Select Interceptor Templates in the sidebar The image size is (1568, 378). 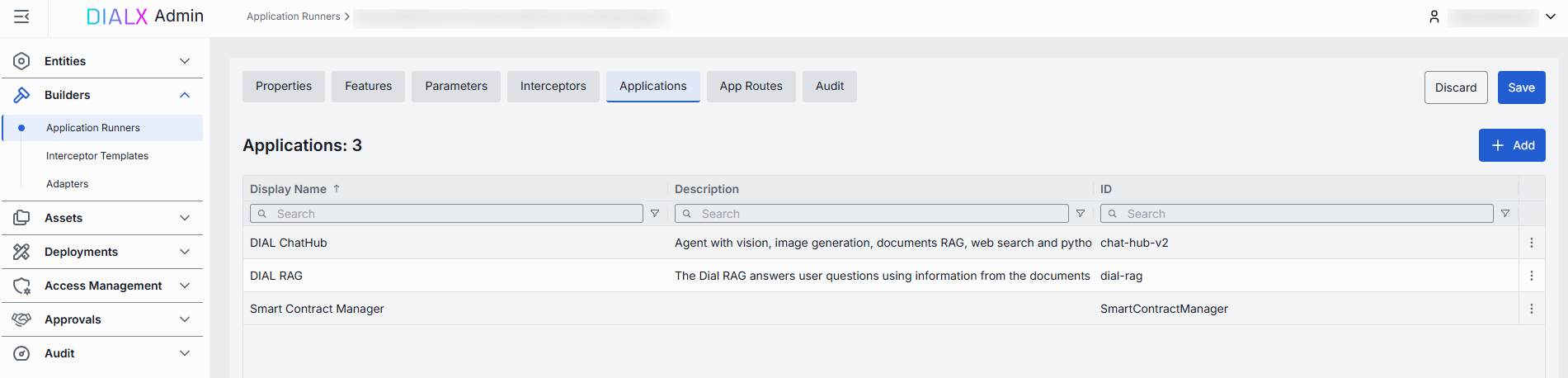click(97, 156)
